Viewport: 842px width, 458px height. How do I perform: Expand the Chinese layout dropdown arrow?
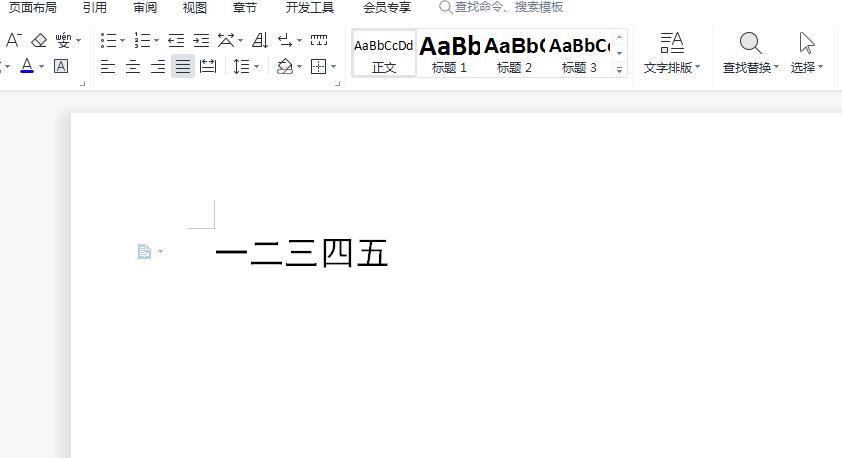[x=240, y=40]
